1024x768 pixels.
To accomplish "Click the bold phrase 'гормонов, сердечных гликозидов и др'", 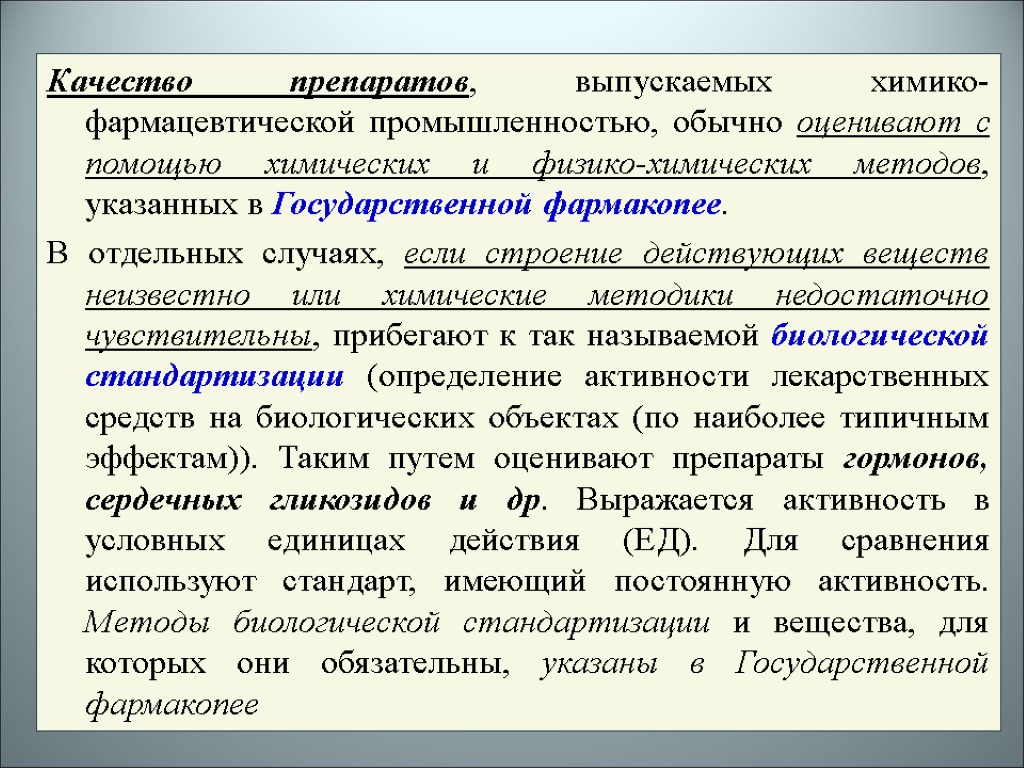I will click(x=536, y=479).
